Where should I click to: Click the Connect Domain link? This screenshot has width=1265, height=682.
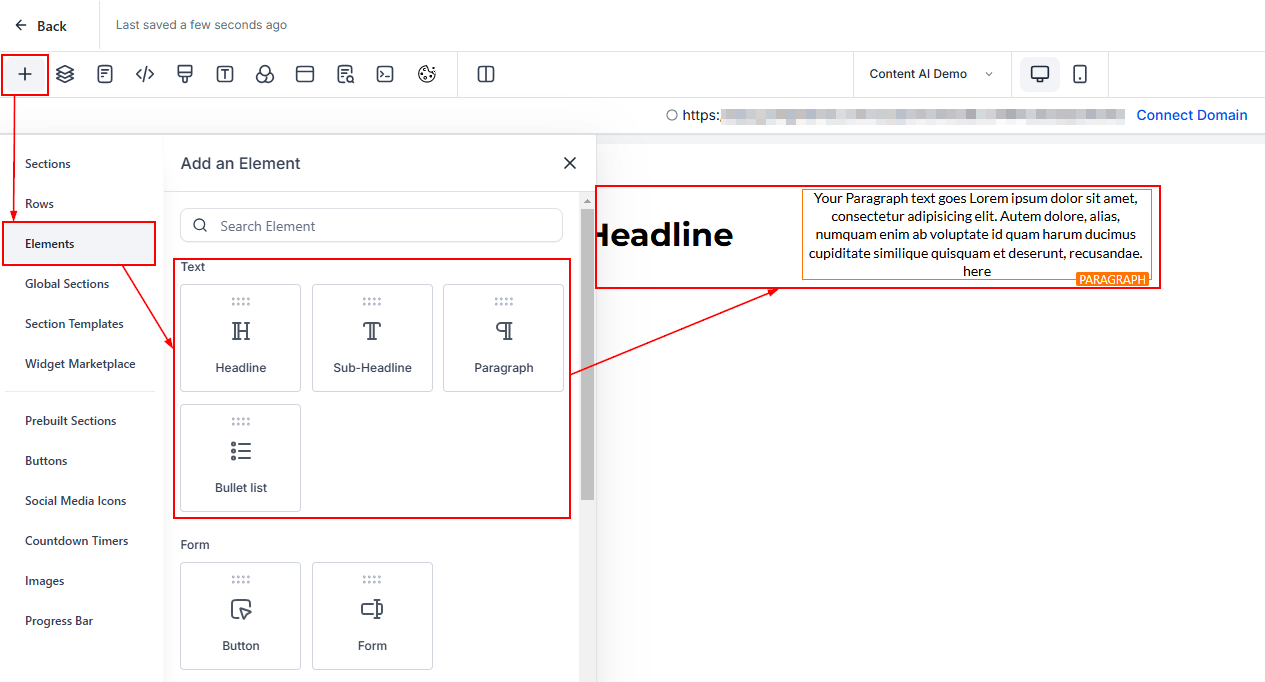pos(1191,115)
